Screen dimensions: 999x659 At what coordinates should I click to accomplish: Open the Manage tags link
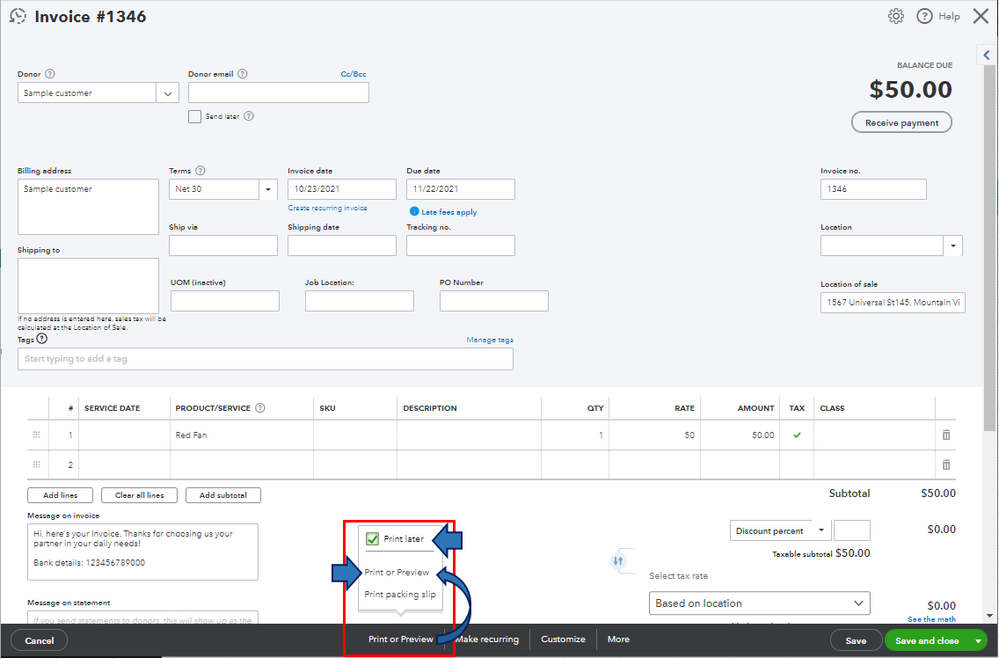(489, 340)
